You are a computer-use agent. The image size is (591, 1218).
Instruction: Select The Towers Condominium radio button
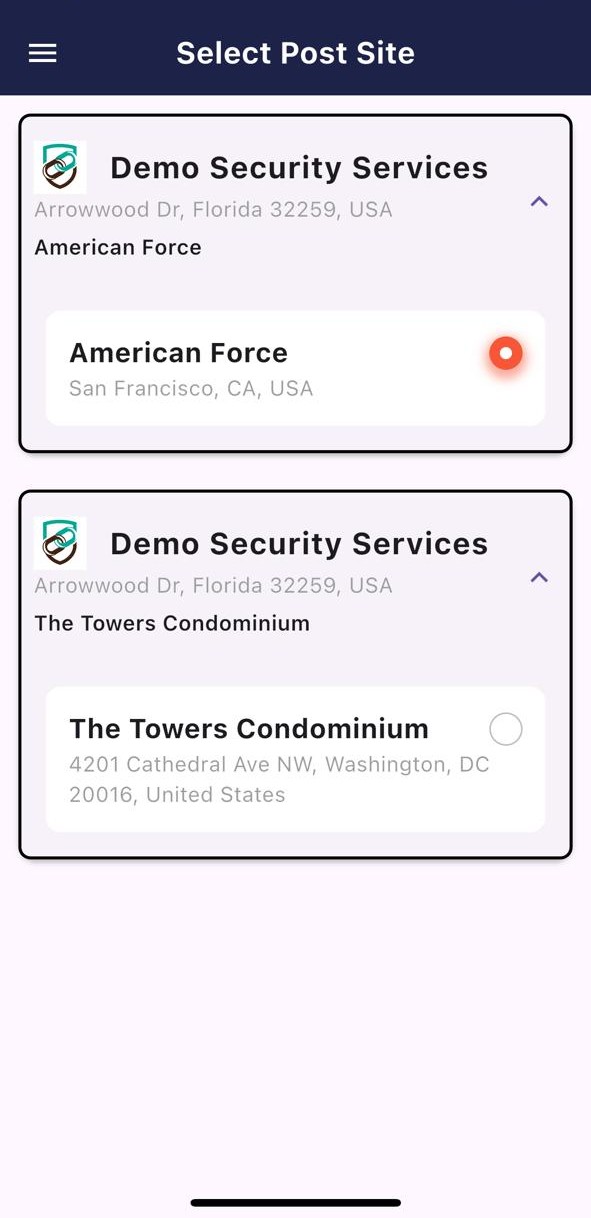pos(506,729)
